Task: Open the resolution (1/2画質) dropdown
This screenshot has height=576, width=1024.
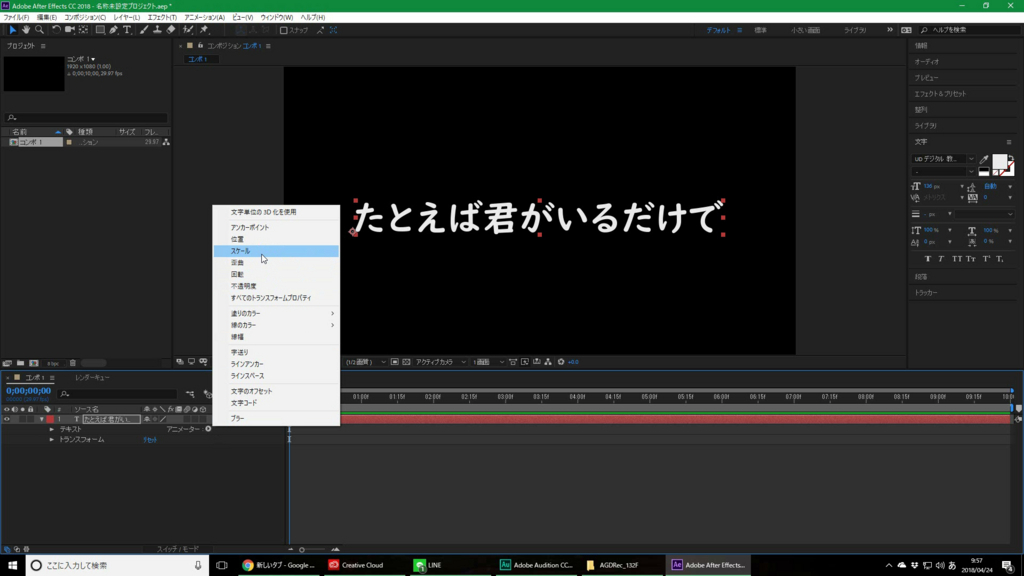Action: coord(366,362)
